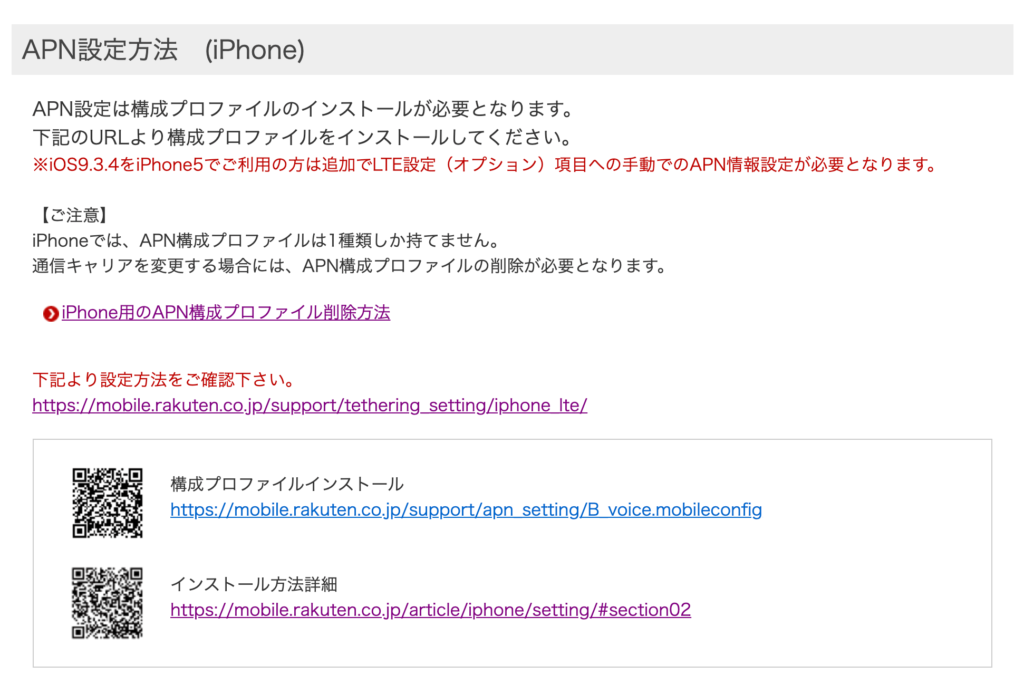Open the iPhone用のAPN構成プロファイル削除方法 link

pyautogui.click(x=225, y=313)
